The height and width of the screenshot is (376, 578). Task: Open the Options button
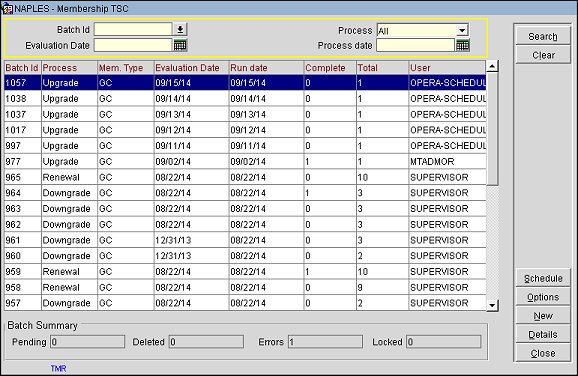point(543,297)
